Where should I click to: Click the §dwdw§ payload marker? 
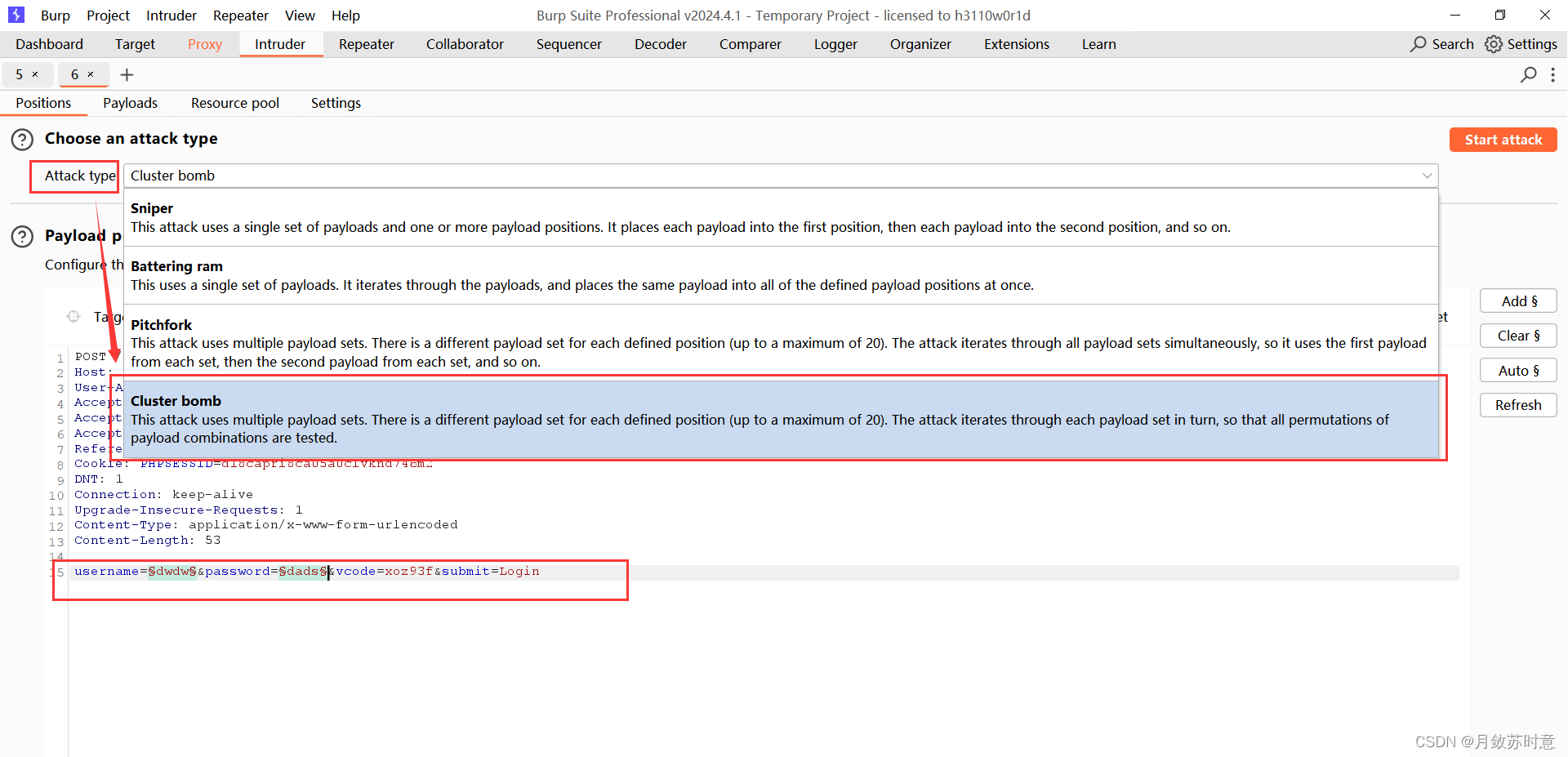[x=172, y=572]
